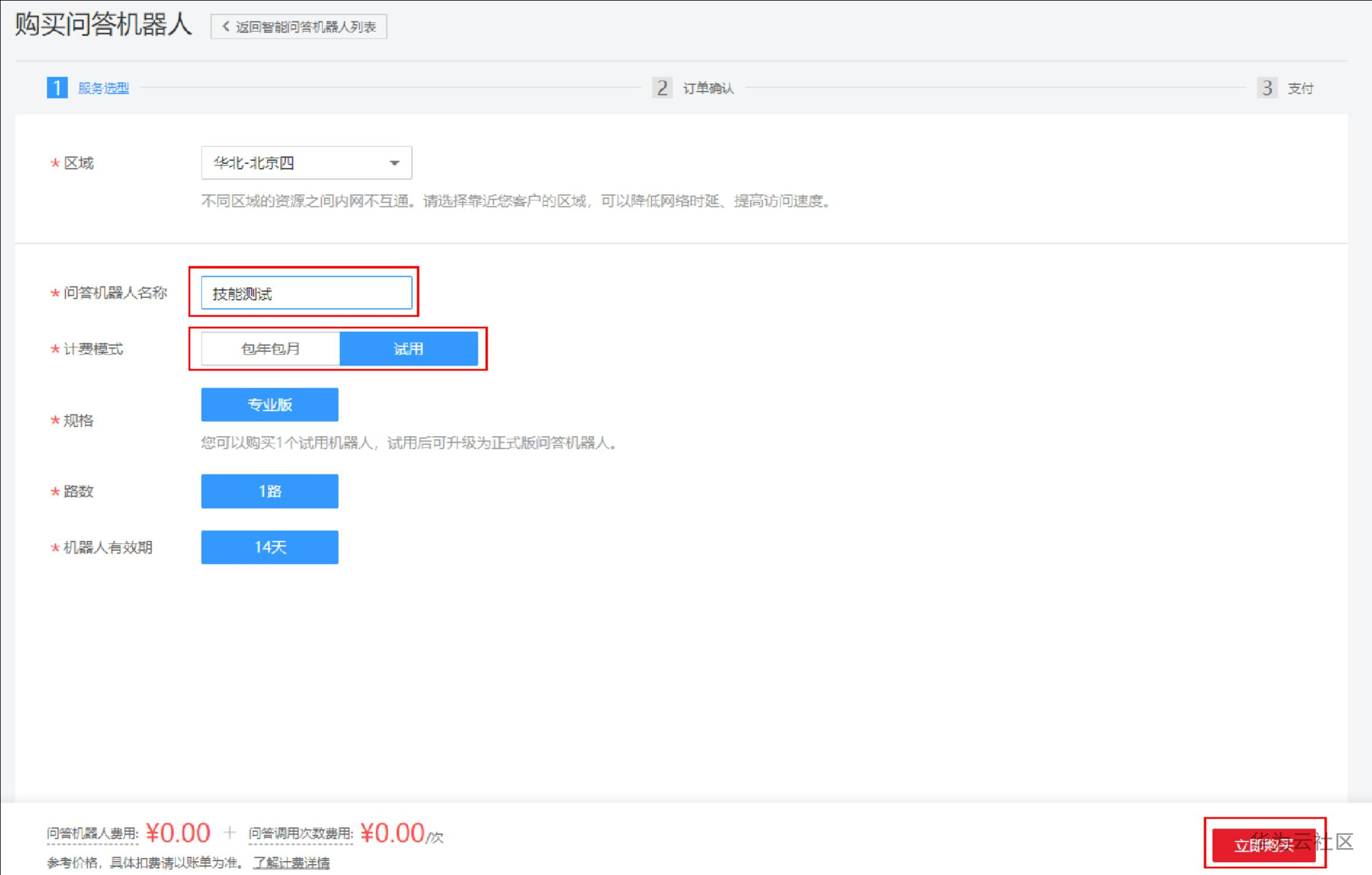This screenshot has width=1372, height=875.
Task: Click the 问答机器人名称 input field
Action: point(306,293)
